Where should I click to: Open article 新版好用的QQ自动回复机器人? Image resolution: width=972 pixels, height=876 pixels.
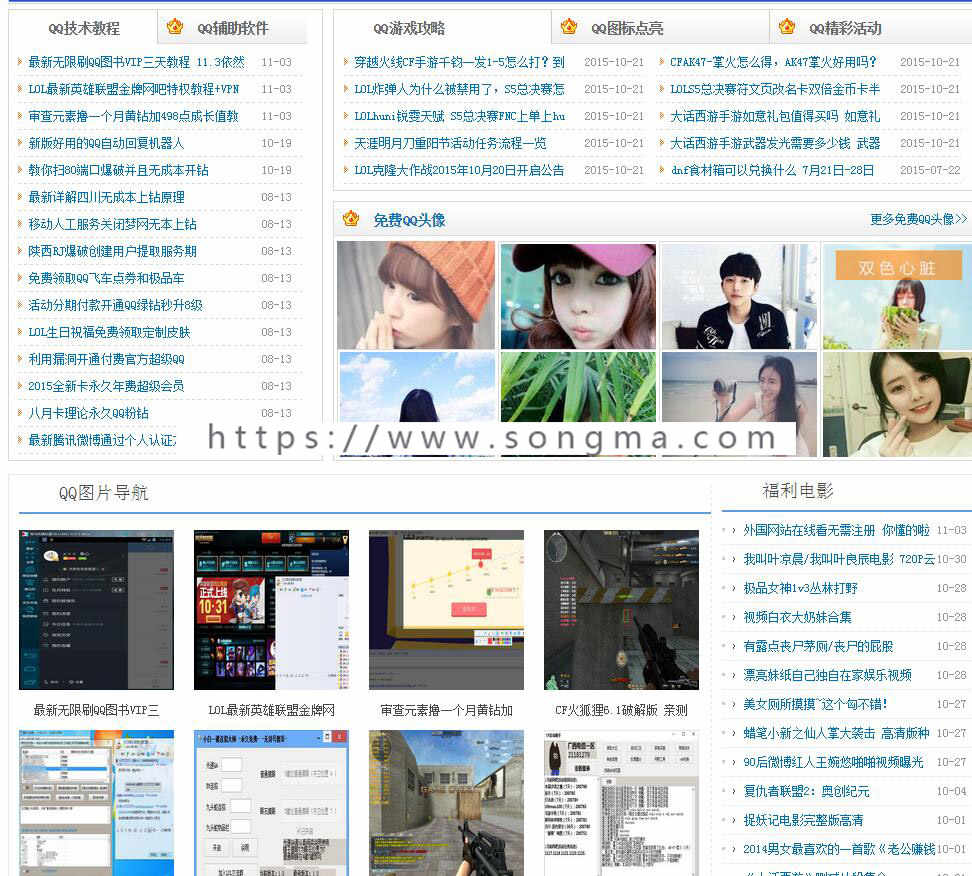(106, 143)
